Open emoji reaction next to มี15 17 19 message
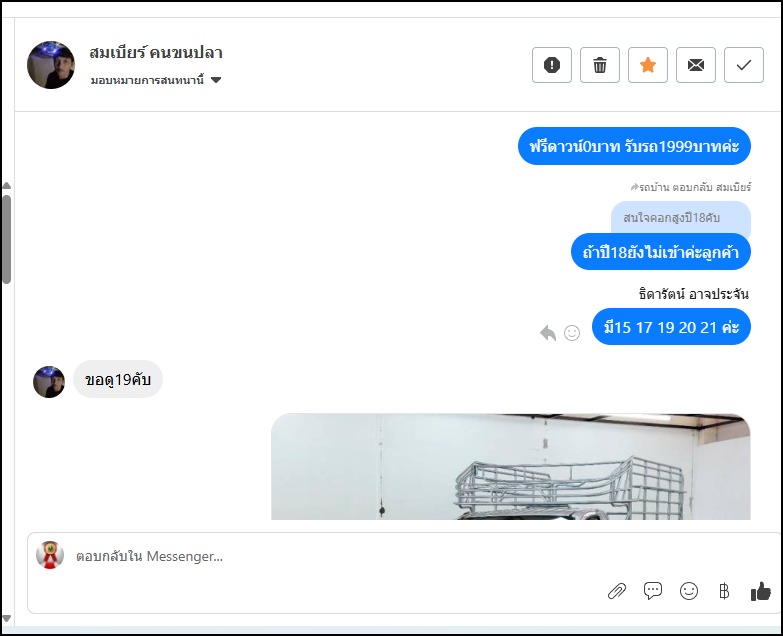The width and height of the screenshot is (783, 636). pyautogui.click(x=572, y=332)
